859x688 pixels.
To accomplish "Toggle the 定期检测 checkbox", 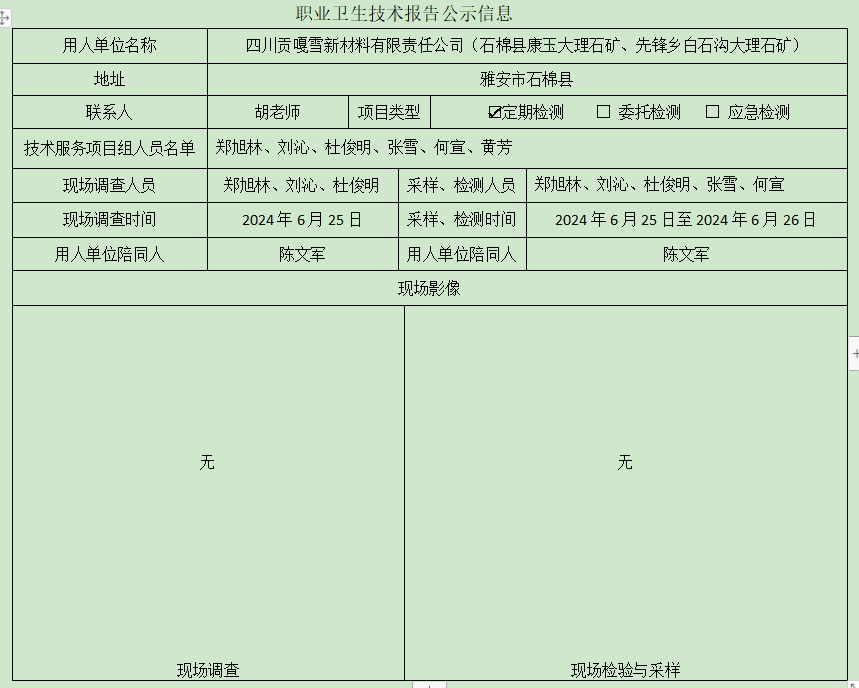I will click(494, 112).
